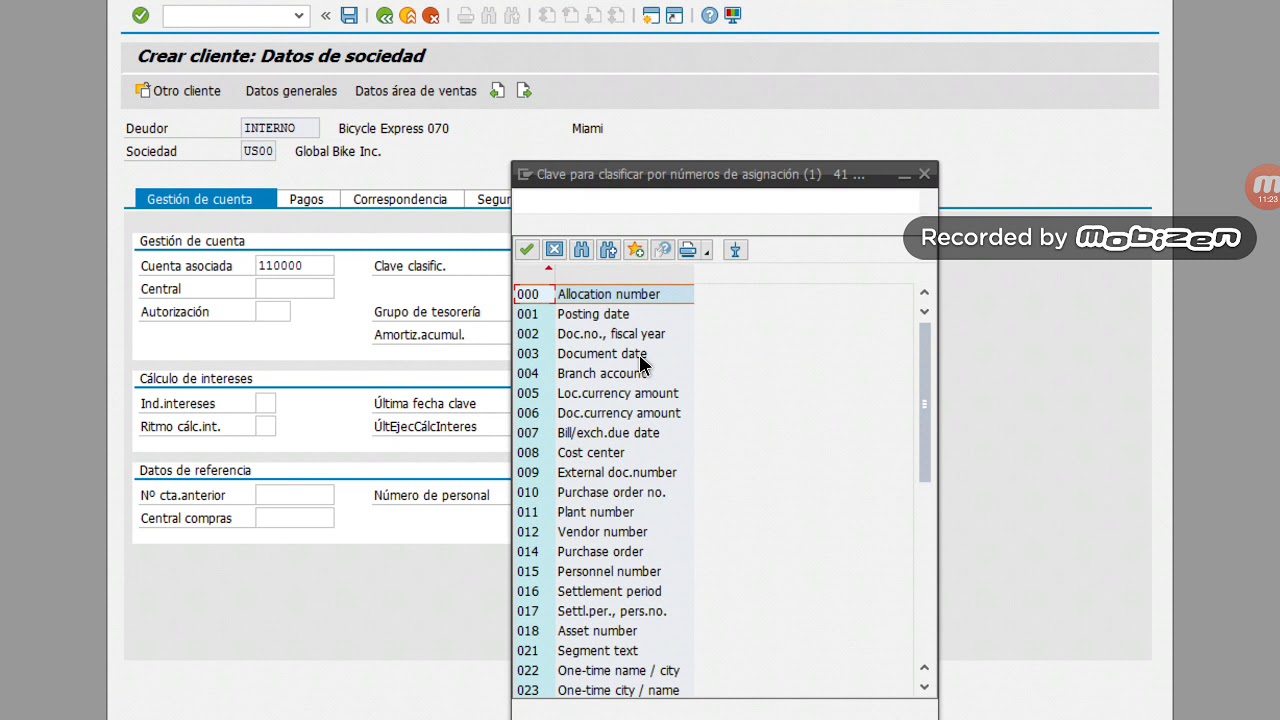The width and height of the screenshot is (1280, 720).
Task: Click the scroll-up arrow at list top
Action: [x=924, y=292]
